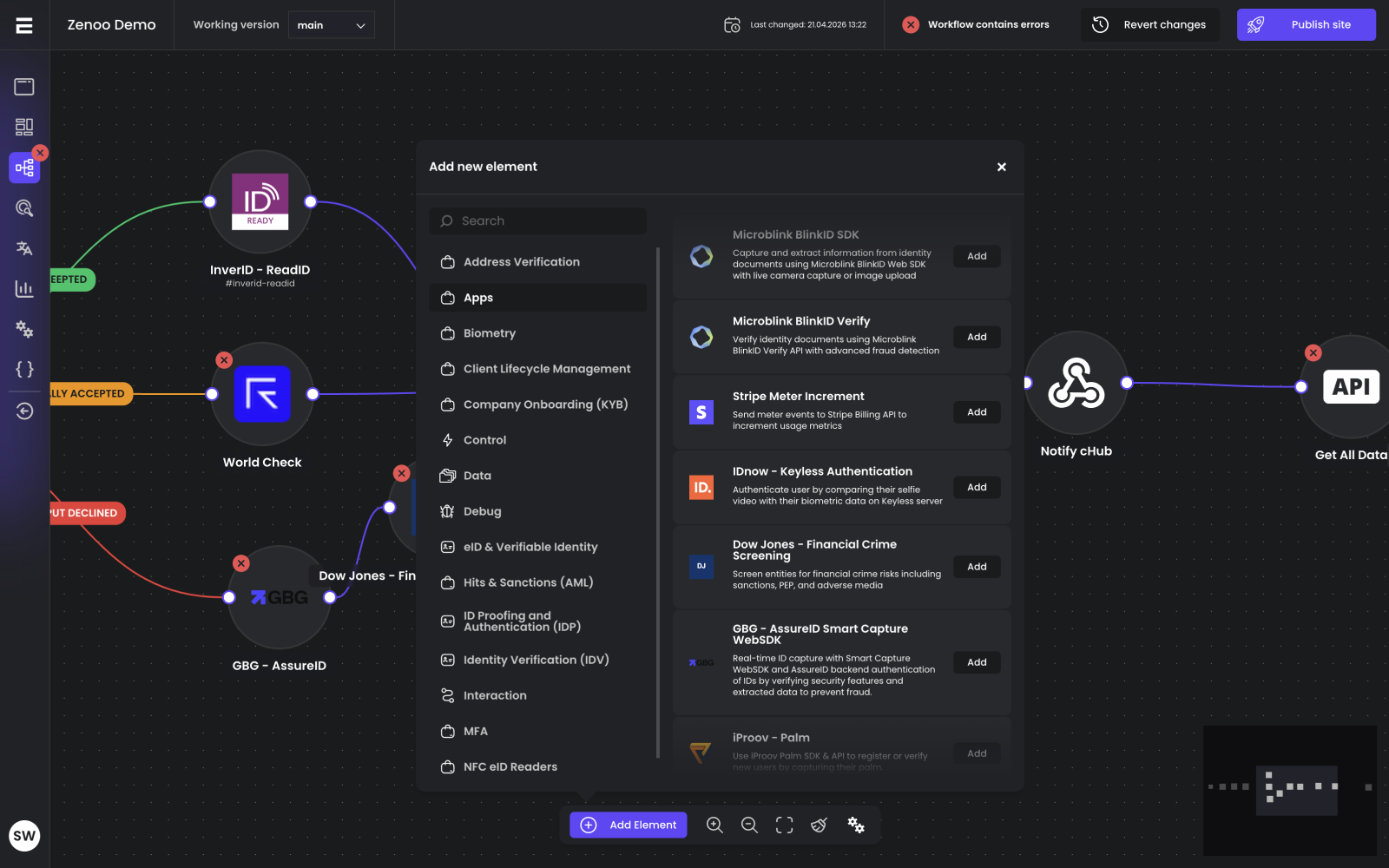Select Identity Verification (IDV) category
This screenshot has height=868, width=1389.
(x=537, y=660)
